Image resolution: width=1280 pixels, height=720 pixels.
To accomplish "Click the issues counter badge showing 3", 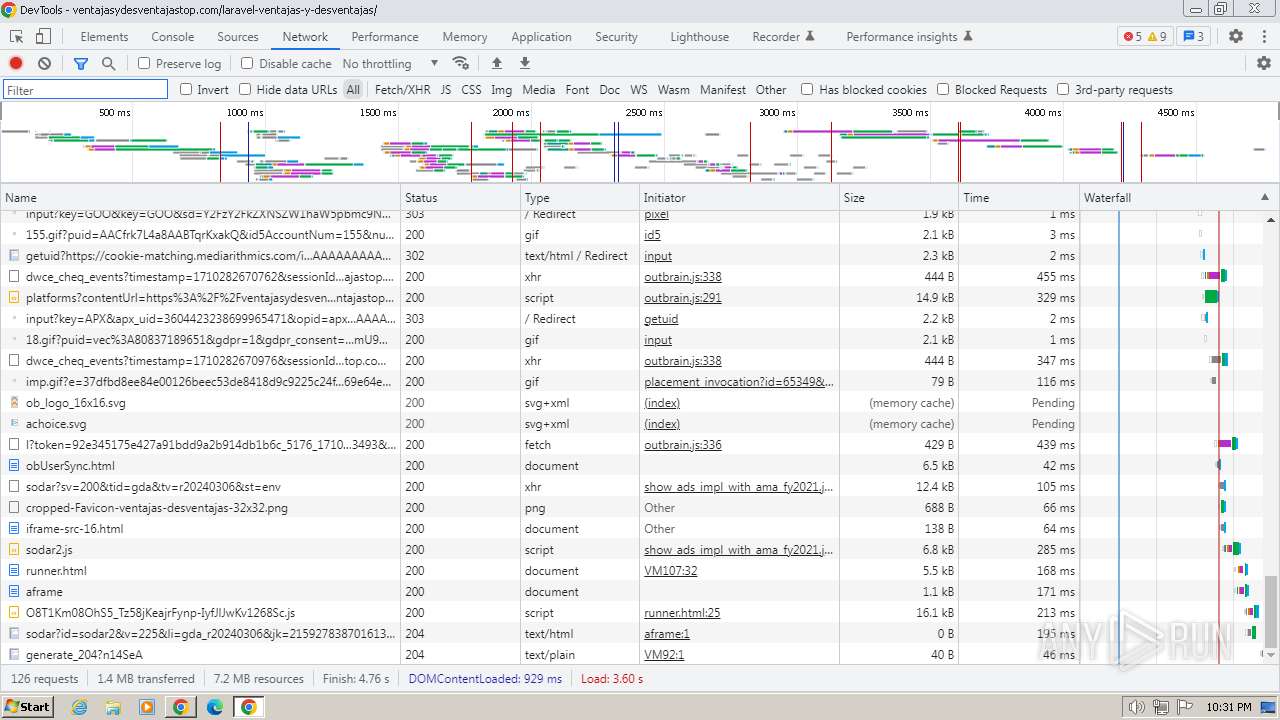I will point(1193,37).
